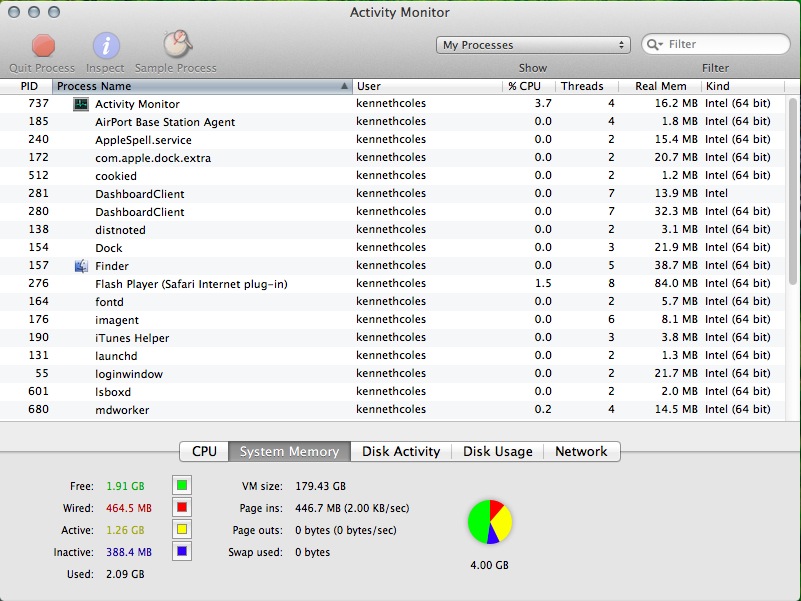Select the mdworker process row
This screenshot has height=601, width=801.
point(392,410)
